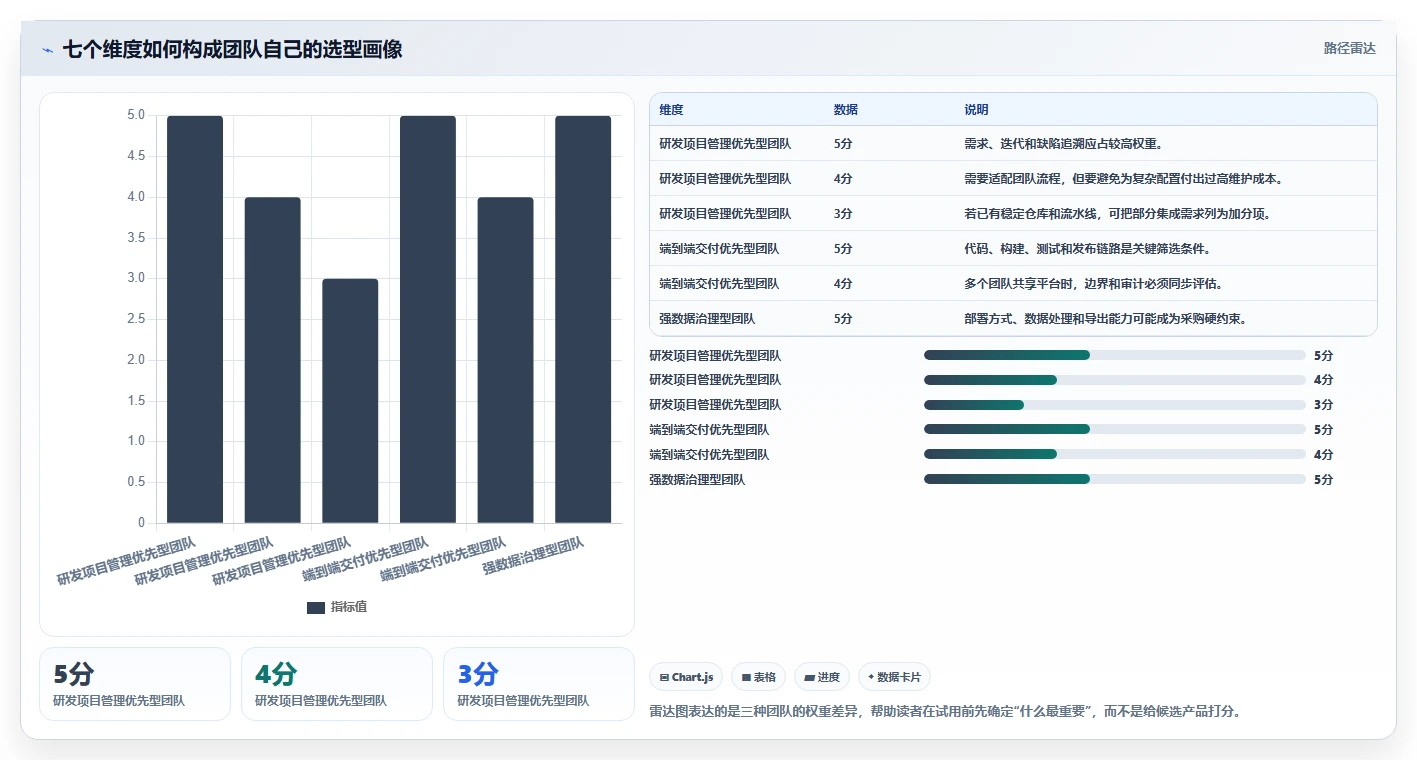Click the blue icon beside the panel title

tap(47, 50)
